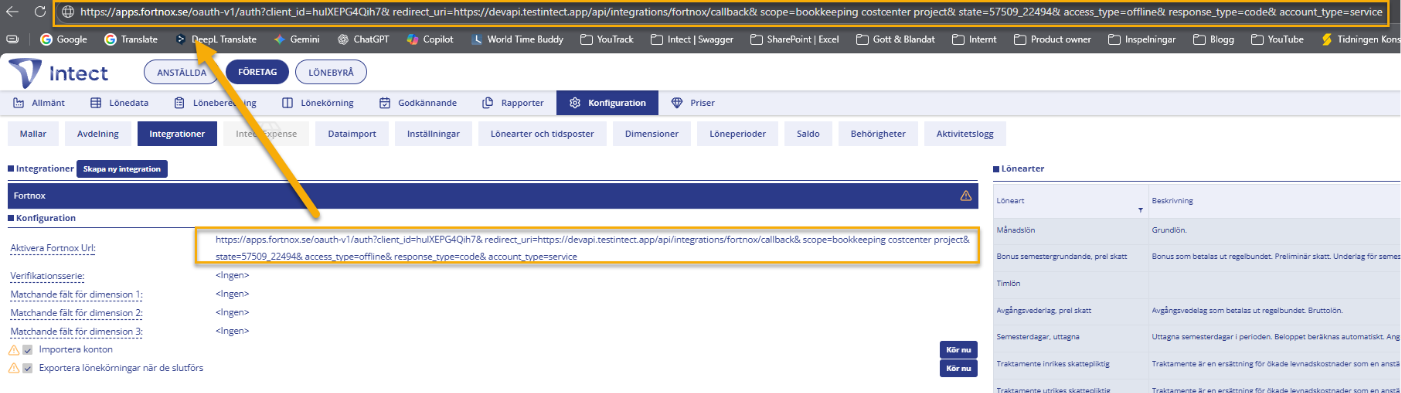Click the warning icon beside Importera konton
Screen dimensions: 1401x393
point(14,350)
